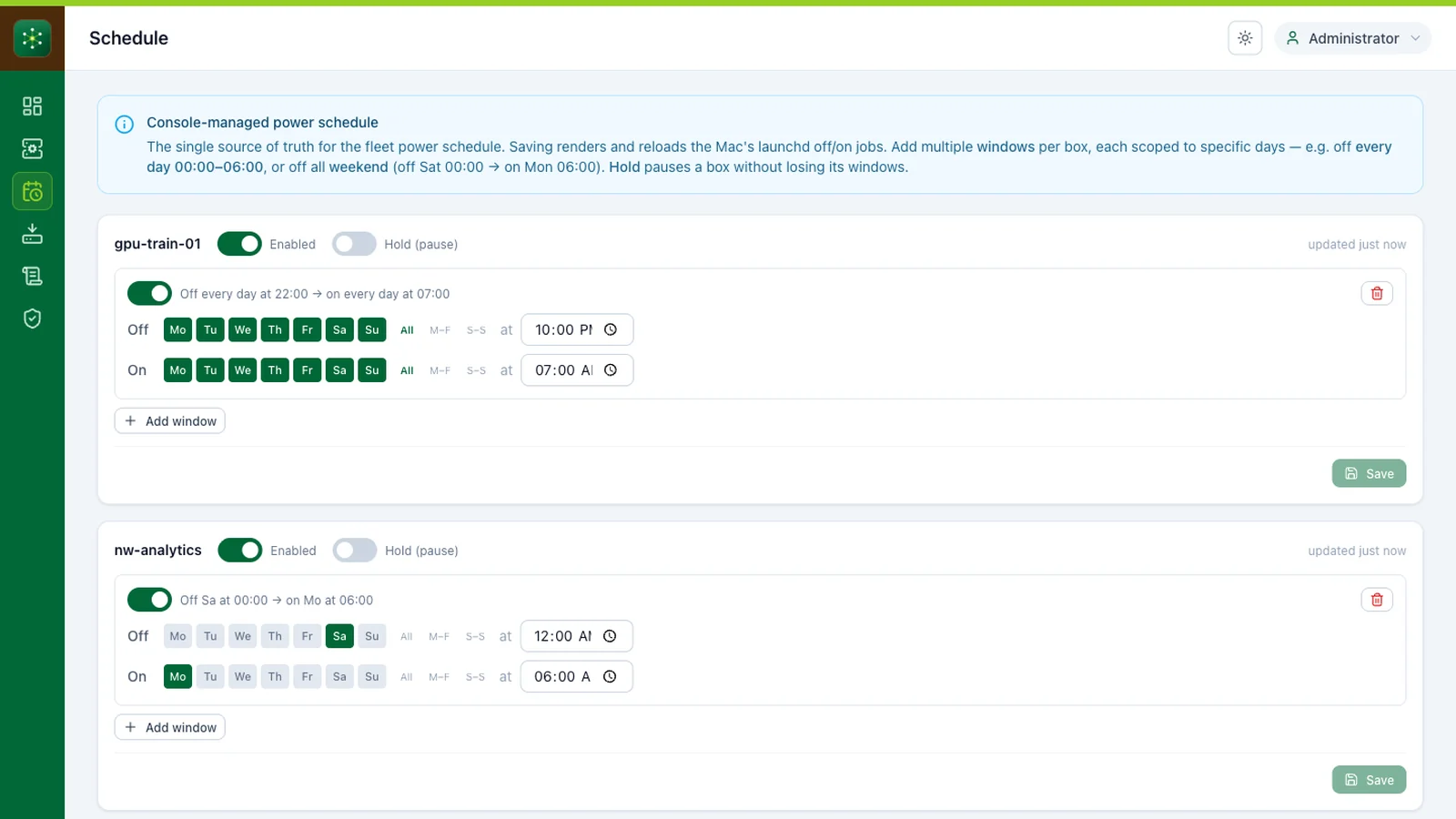Add window to gpu-train-01
Screen dimensions: 1456x819
coord(170,420)
